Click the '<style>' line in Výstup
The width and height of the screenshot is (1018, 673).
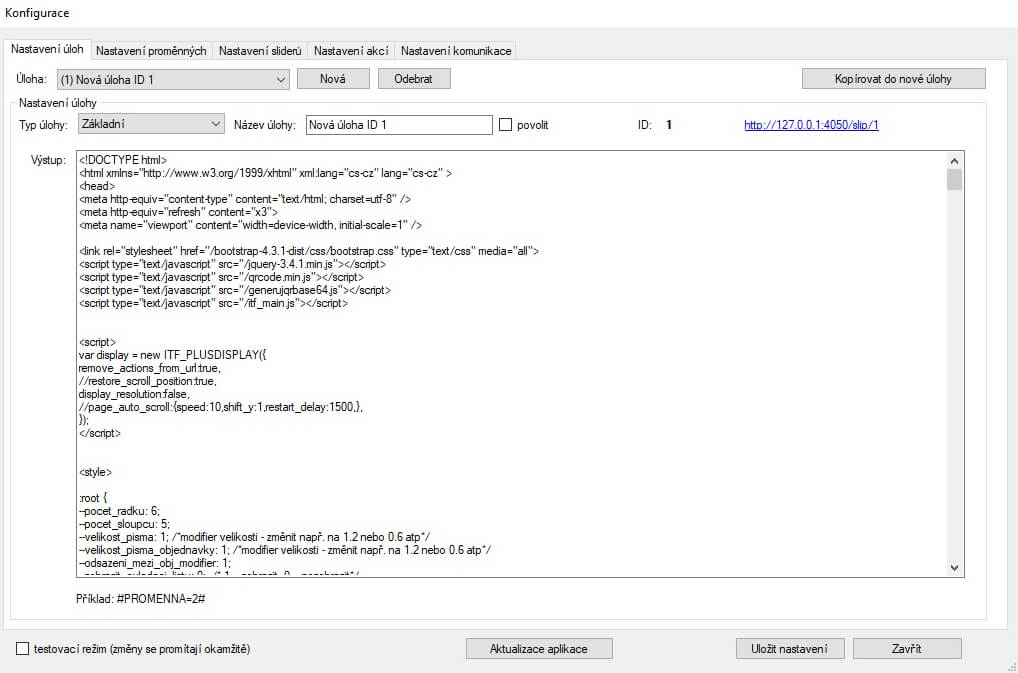tap(95, 472)
